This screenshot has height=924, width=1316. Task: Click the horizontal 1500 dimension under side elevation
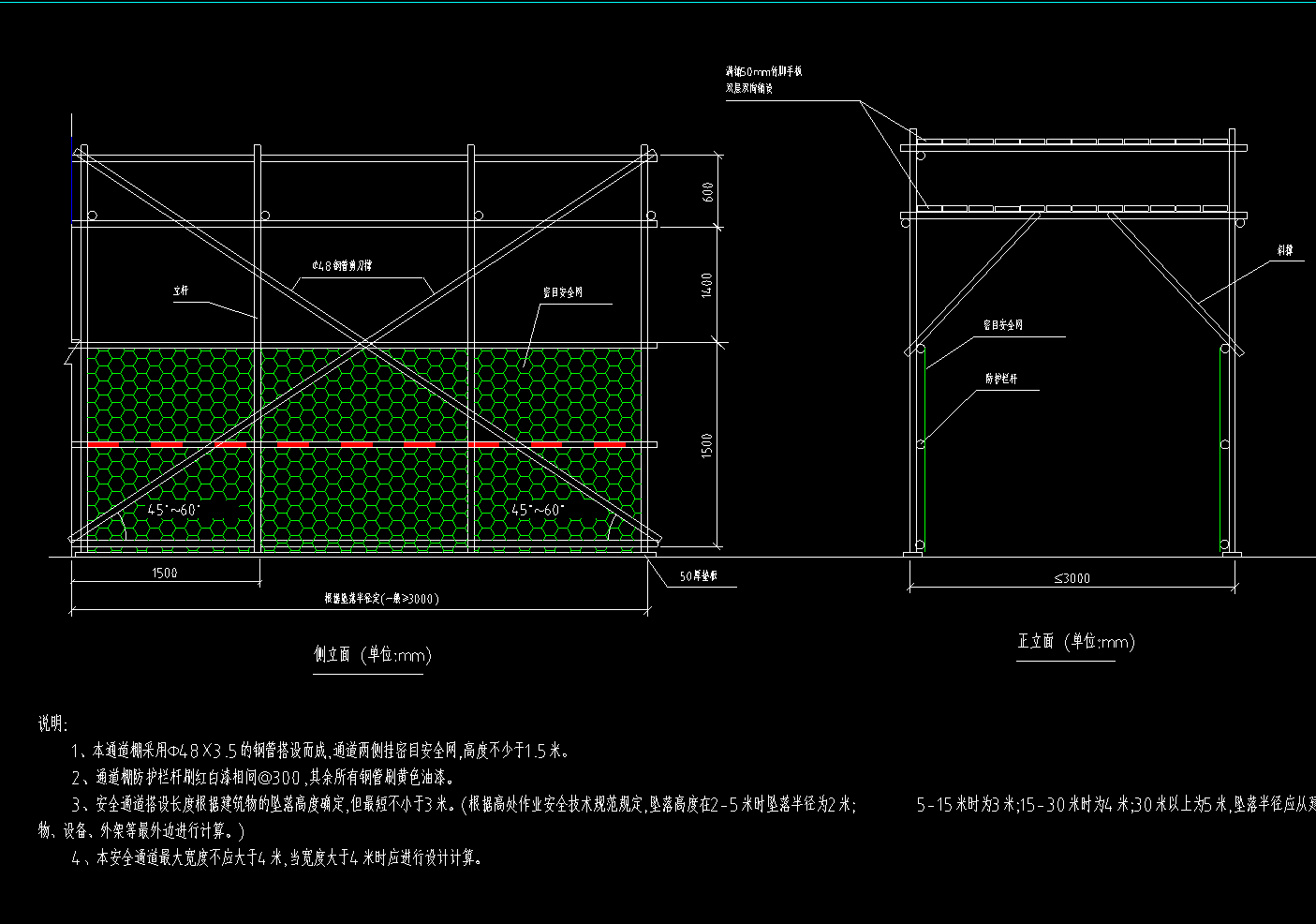point(163,573)
